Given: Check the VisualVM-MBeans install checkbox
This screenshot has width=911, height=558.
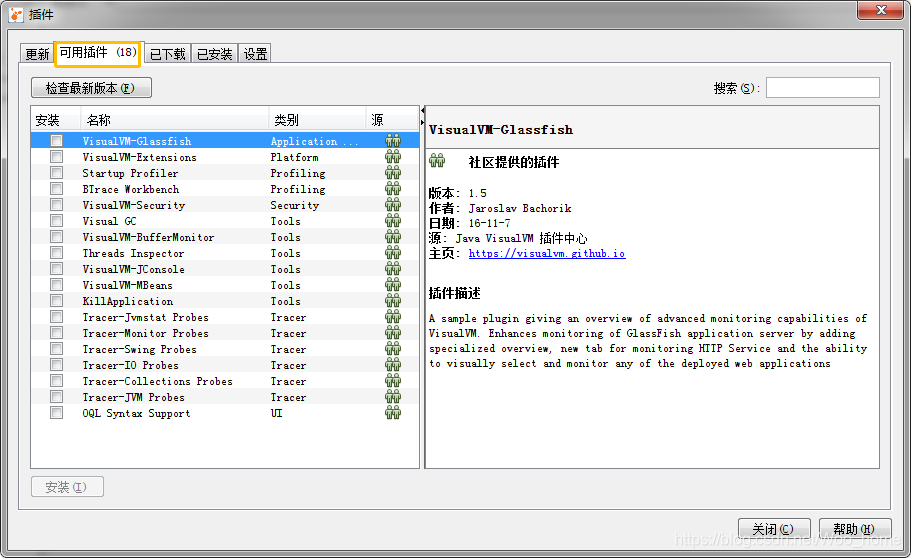Looking at the screenshot, I should click(56, 285).
